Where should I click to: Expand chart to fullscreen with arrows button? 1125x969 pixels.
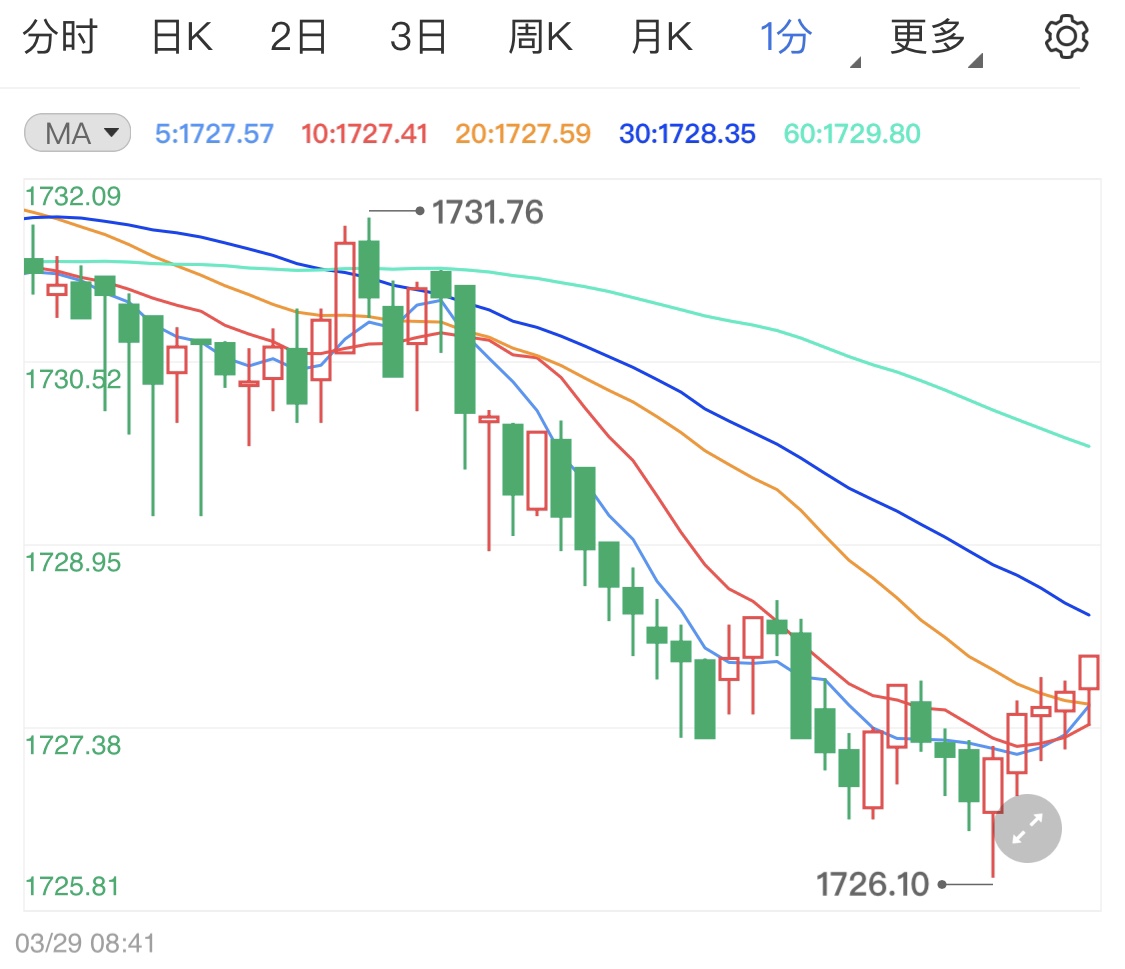click(x=1027, y=828)
